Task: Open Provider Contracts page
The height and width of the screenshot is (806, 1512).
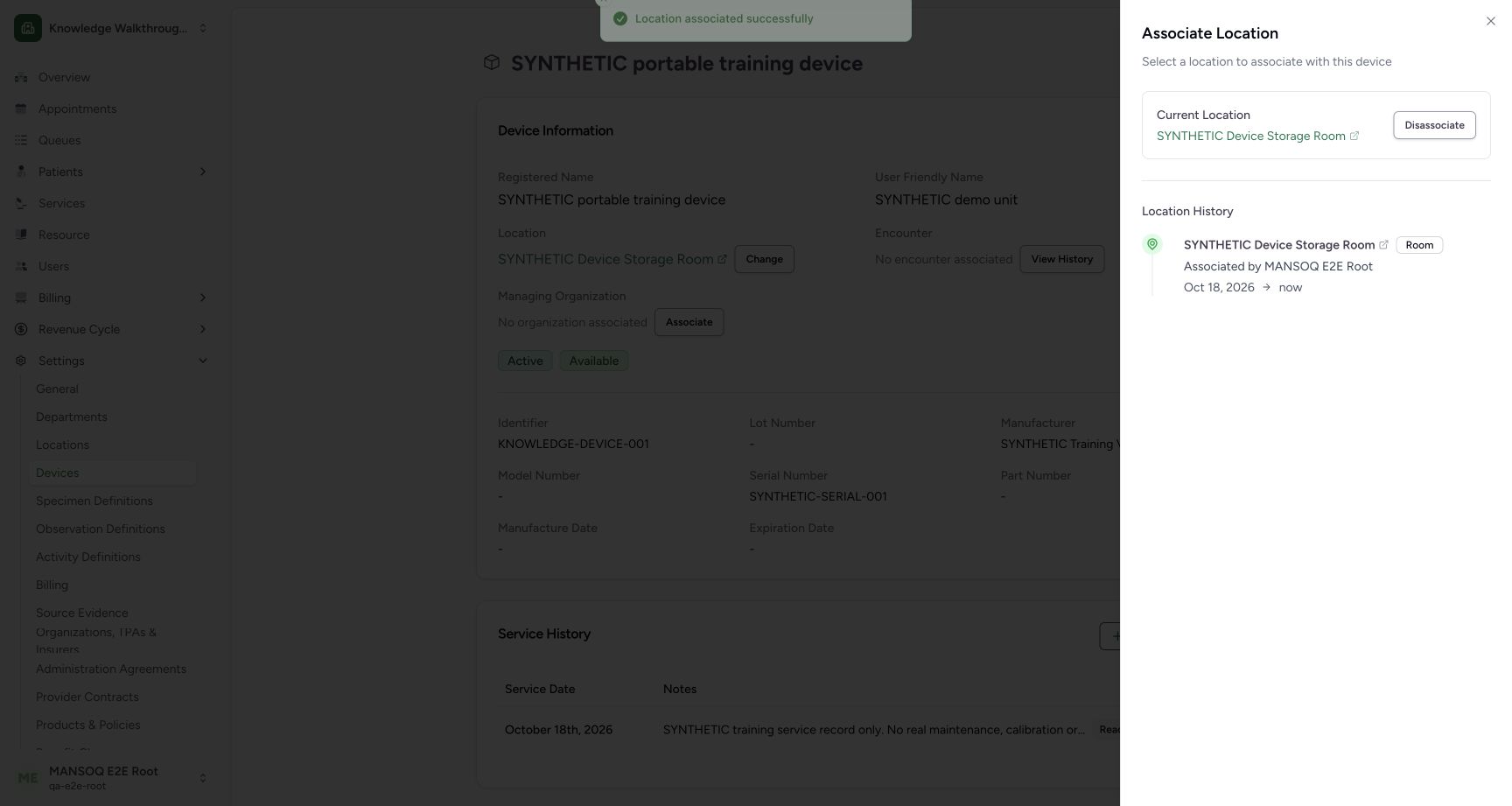Action: tap(87, 697)
